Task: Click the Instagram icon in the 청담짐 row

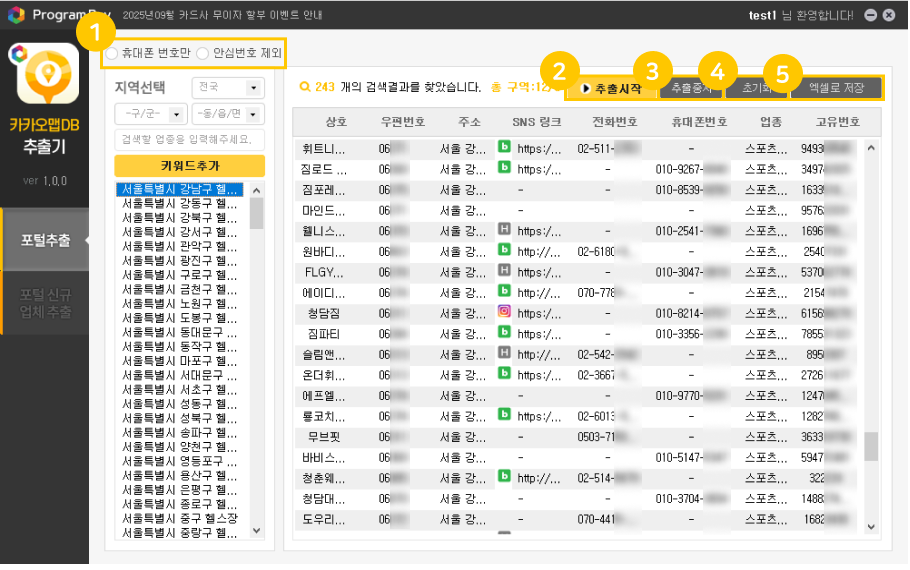Action: [x=505, y=311]
